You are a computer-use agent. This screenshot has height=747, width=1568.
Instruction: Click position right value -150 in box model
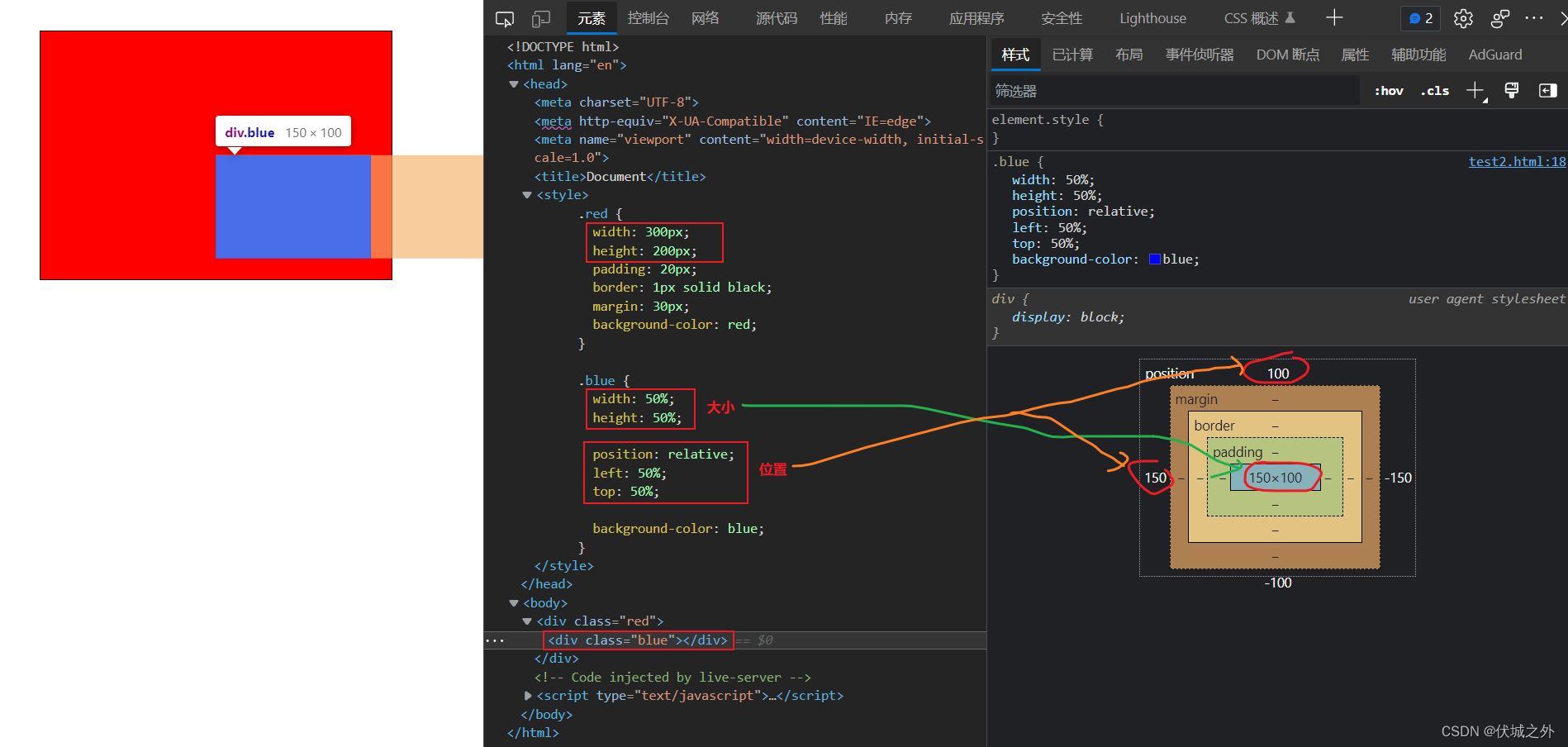[x=1399, y=478]
